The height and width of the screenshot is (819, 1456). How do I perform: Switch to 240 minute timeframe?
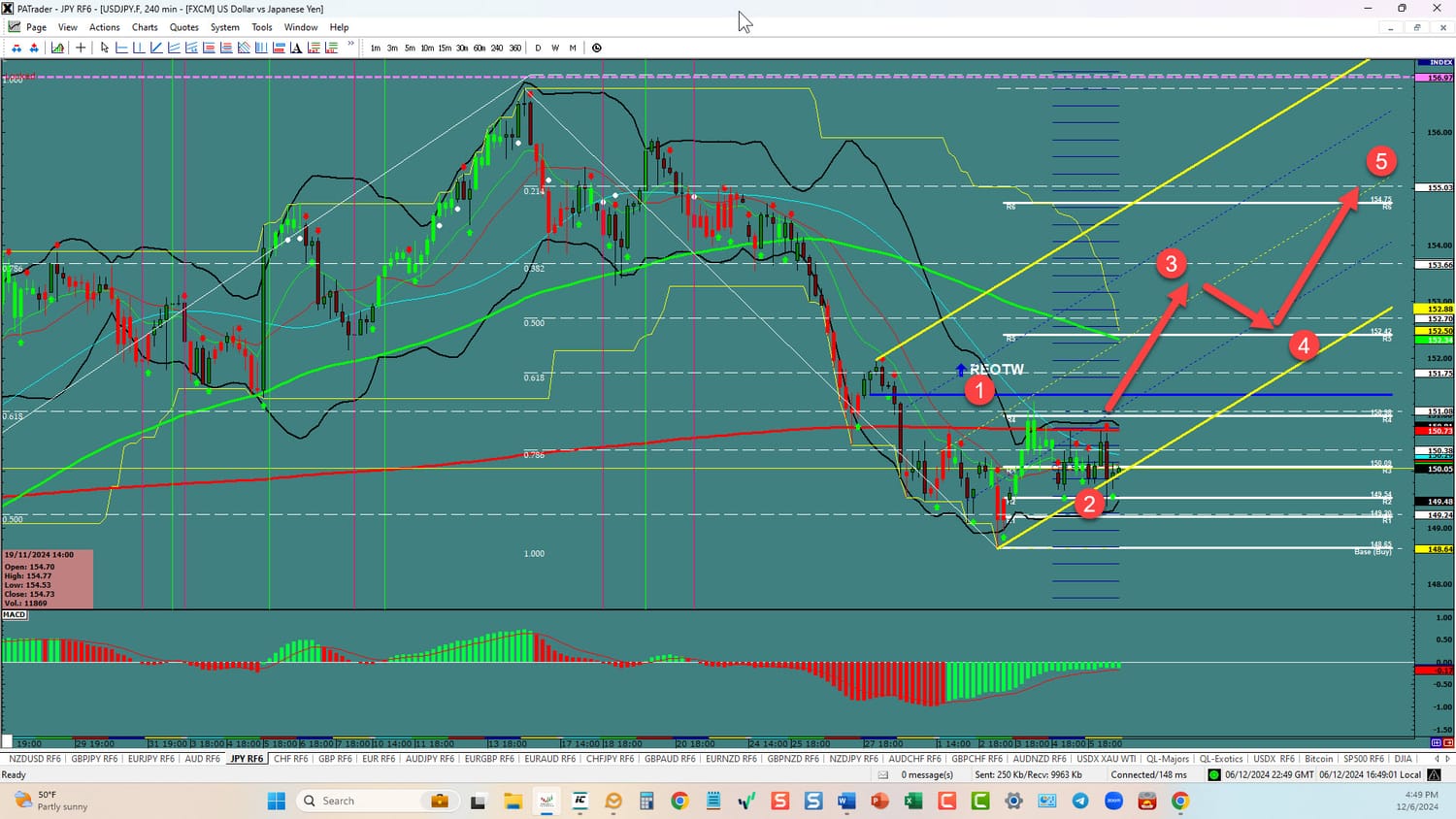(x=497, y=48)
